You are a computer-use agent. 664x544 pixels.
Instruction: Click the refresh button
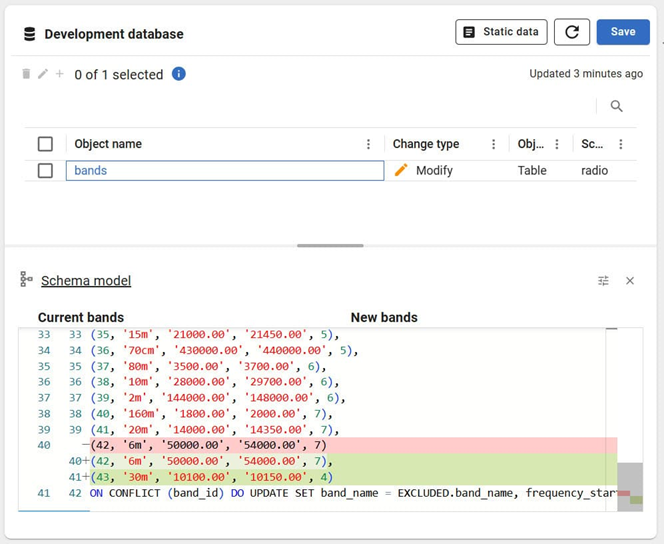572,32
